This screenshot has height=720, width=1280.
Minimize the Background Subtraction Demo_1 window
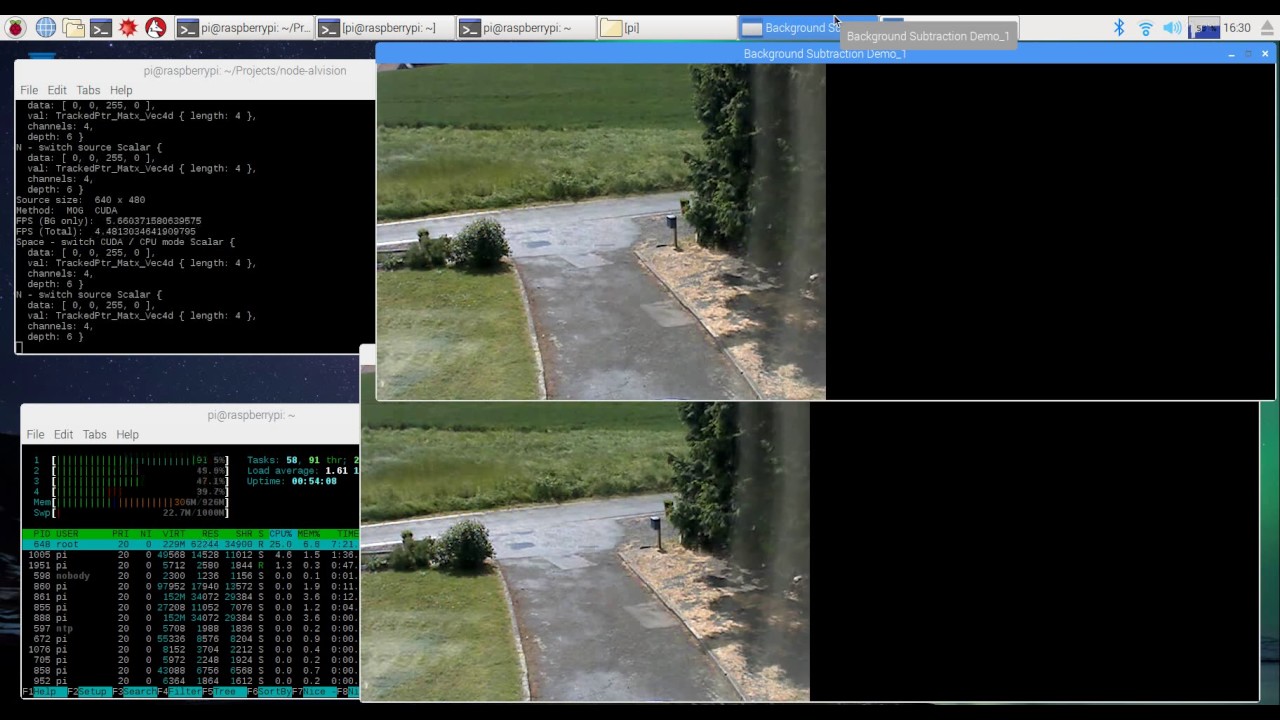[x=1231, y=54]
